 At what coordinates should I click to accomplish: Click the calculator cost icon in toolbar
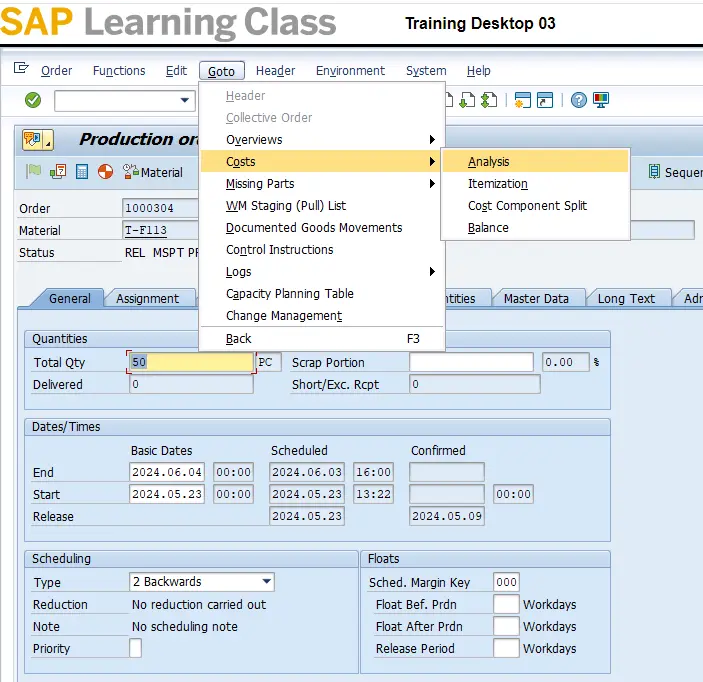point(82,172)
